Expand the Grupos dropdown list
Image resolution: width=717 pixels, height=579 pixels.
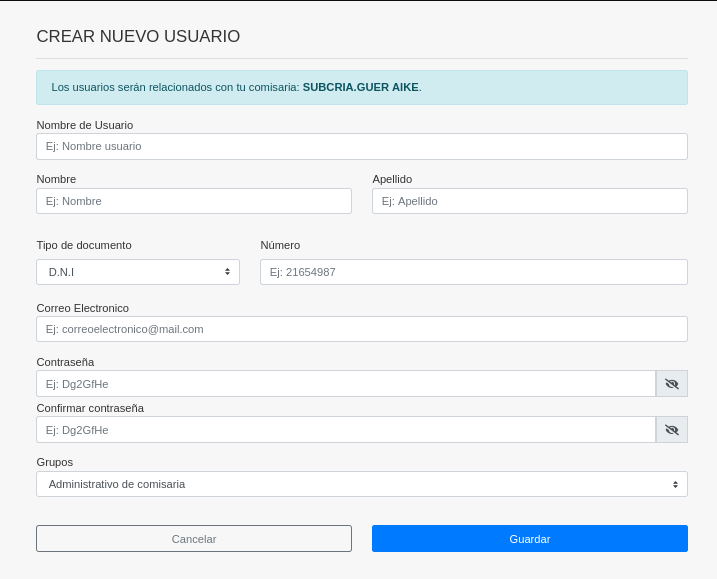pos(362,484)
